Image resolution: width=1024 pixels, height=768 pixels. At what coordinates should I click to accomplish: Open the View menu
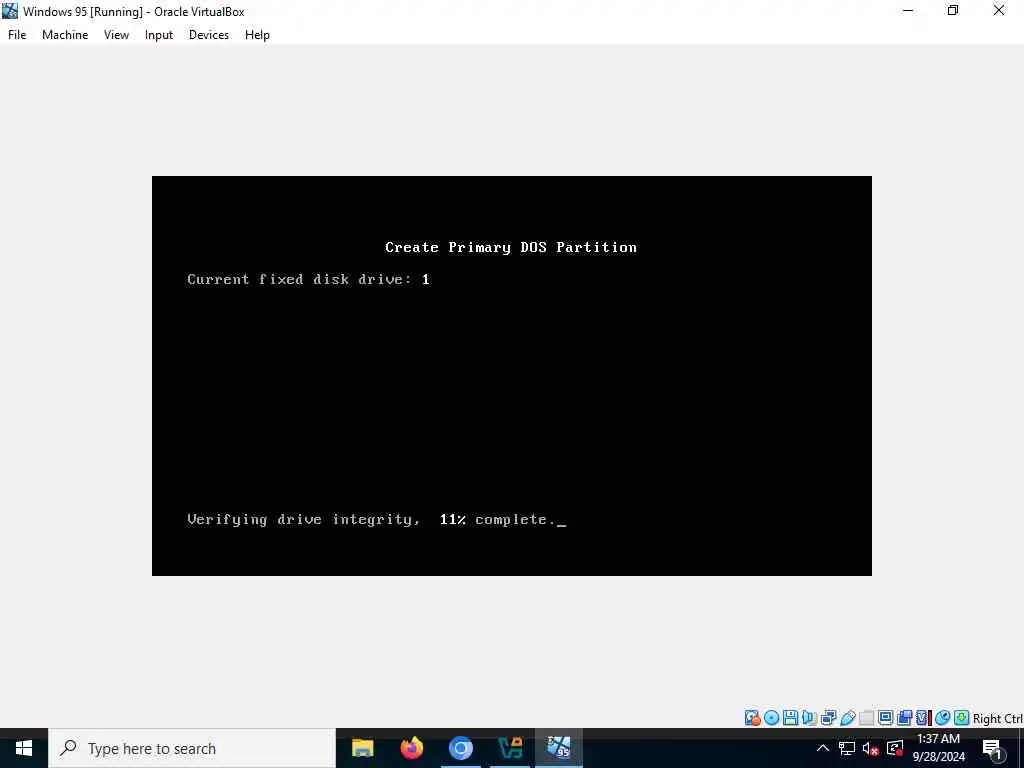(116, 35)
